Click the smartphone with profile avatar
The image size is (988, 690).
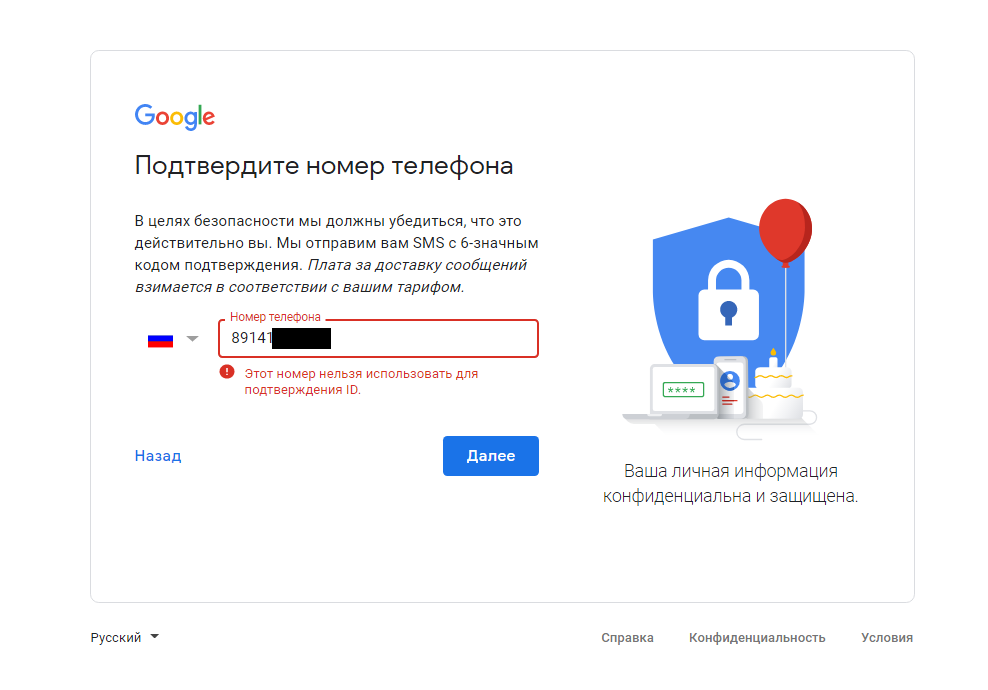click(x=730, y=385)
